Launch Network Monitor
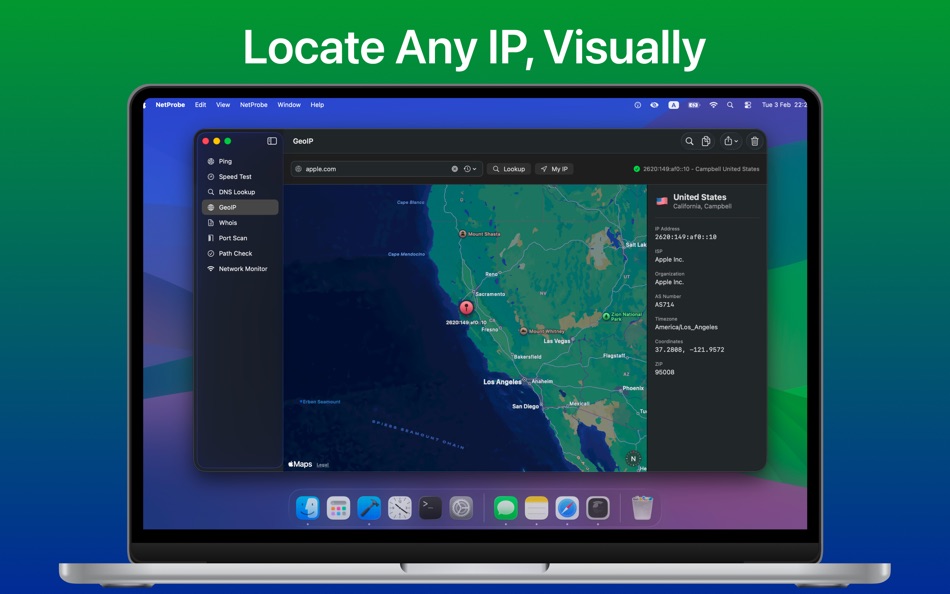This screenshot has height=594, width=950. click(x=241, y=268)
